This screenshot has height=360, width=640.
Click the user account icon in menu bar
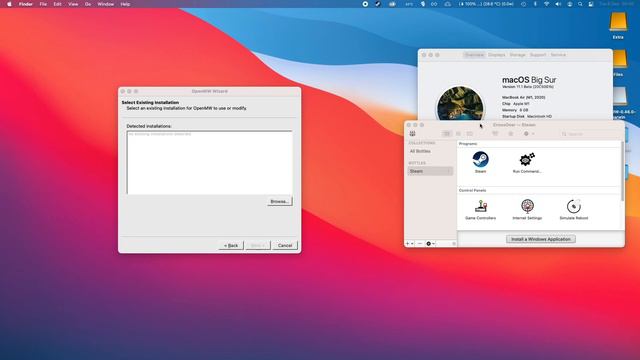[569, 4]
